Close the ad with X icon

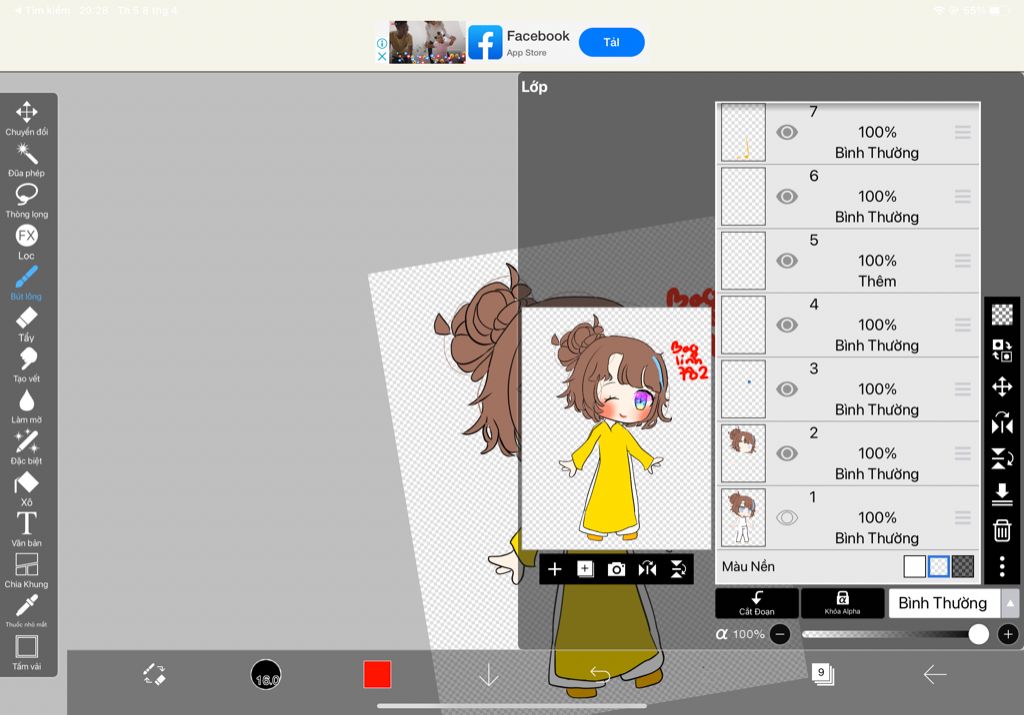pyautogui.click(x=382, y=57)
